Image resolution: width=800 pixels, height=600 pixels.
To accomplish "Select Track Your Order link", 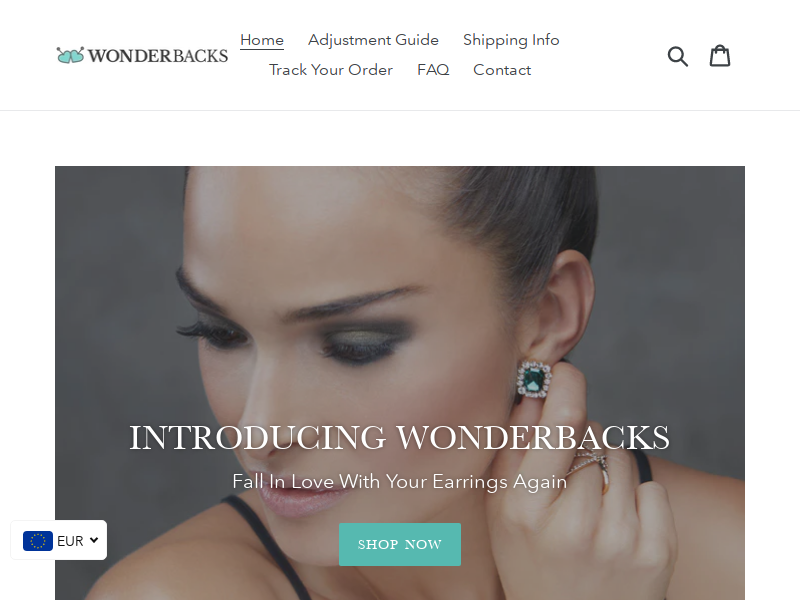I will coord(331,70).
